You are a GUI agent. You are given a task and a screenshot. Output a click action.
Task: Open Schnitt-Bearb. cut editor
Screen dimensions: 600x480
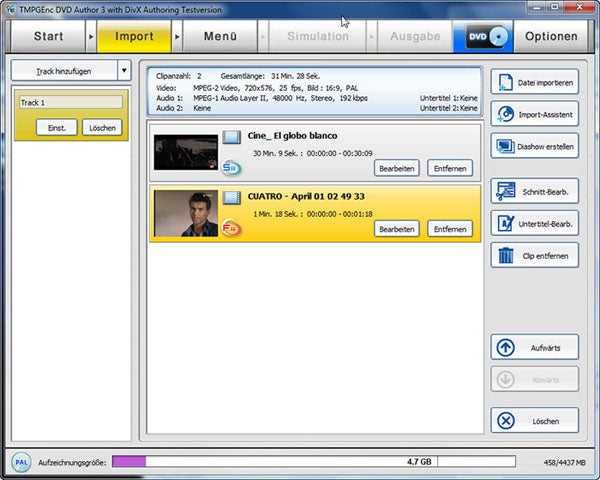tap(535, 191)
